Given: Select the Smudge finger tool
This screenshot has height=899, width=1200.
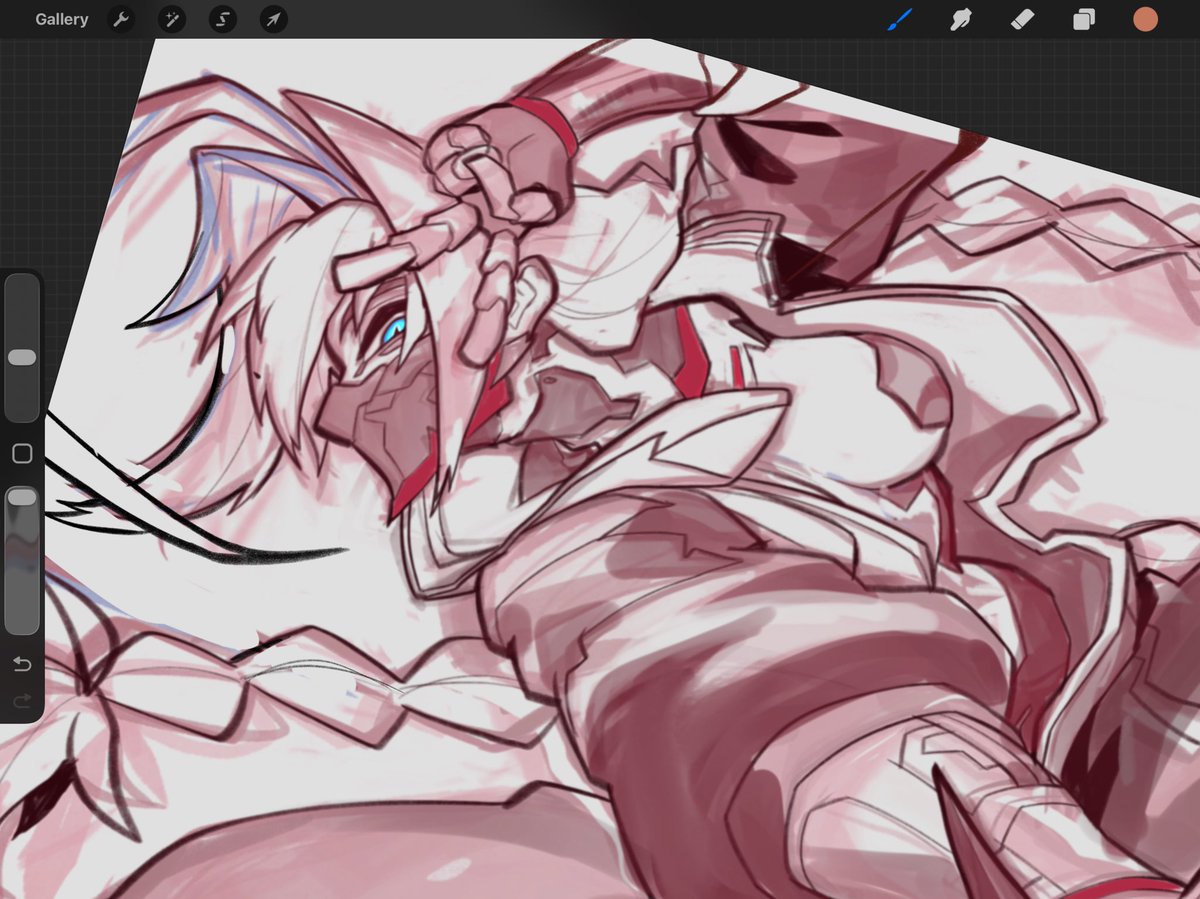Looking at the screenshot, I should [x=961, y=19].
